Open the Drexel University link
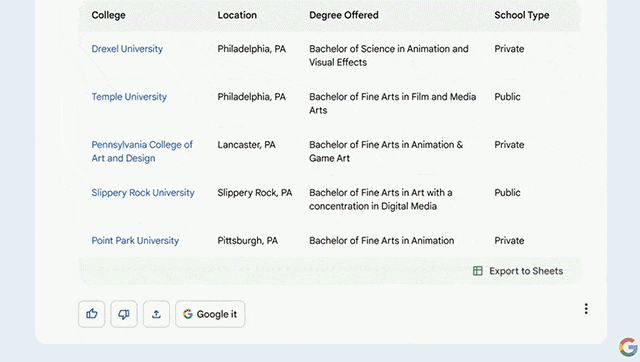This screenshot has height=362, width=640. pos(127,49)
